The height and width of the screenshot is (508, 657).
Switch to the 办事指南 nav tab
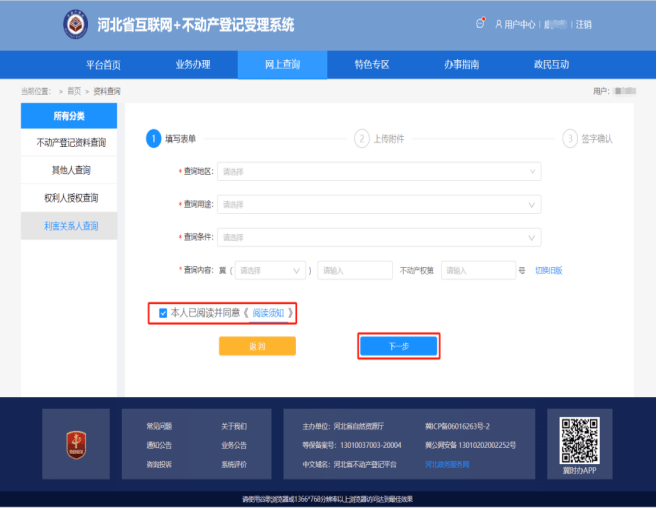pos(461,64)
